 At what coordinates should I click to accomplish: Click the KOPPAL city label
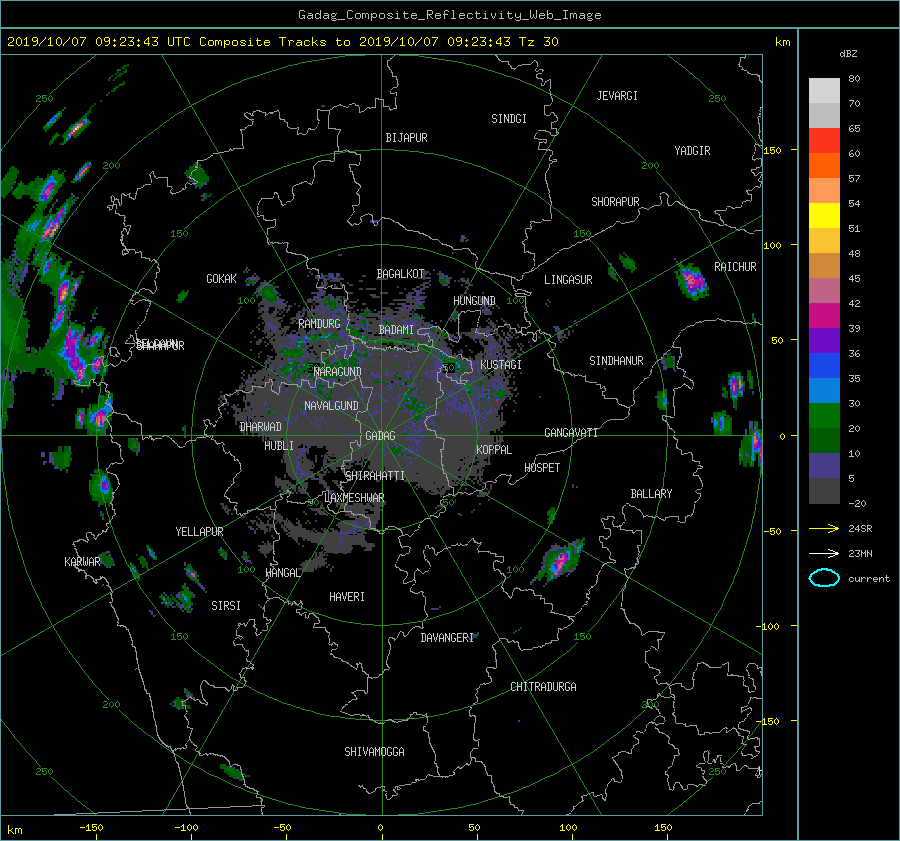click(x=494, y=450)
